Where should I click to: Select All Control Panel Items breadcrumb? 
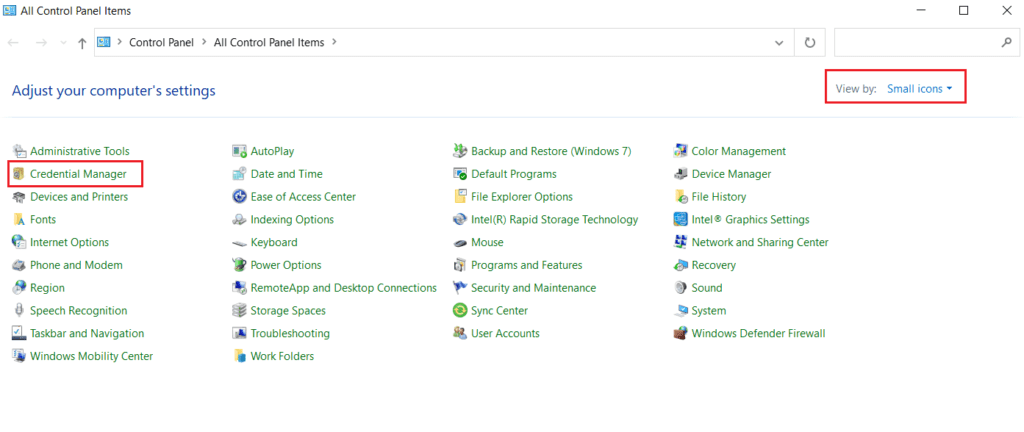coord(270,42)
